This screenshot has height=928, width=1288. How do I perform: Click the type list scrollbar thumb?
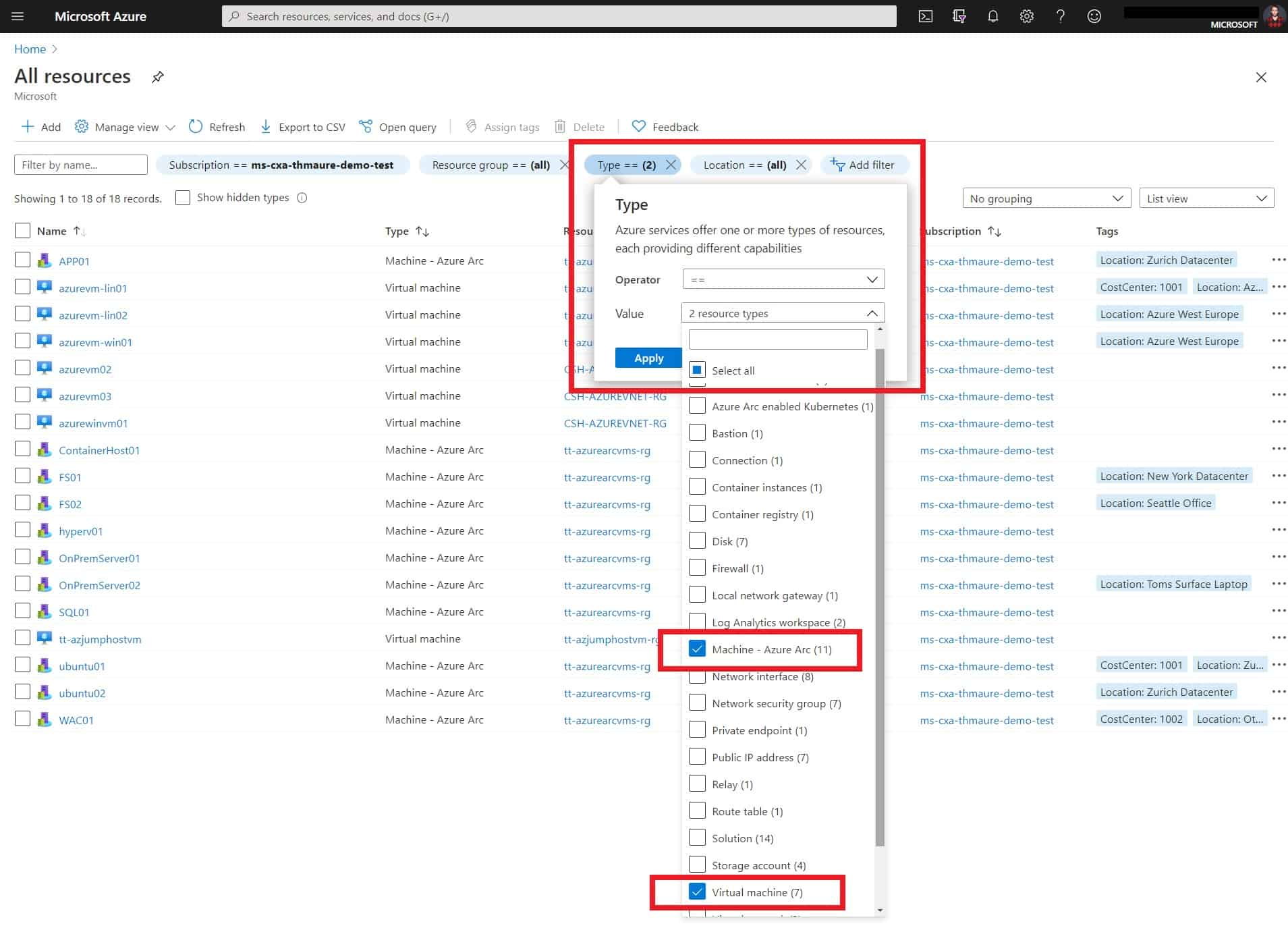(x=879, y=597)
